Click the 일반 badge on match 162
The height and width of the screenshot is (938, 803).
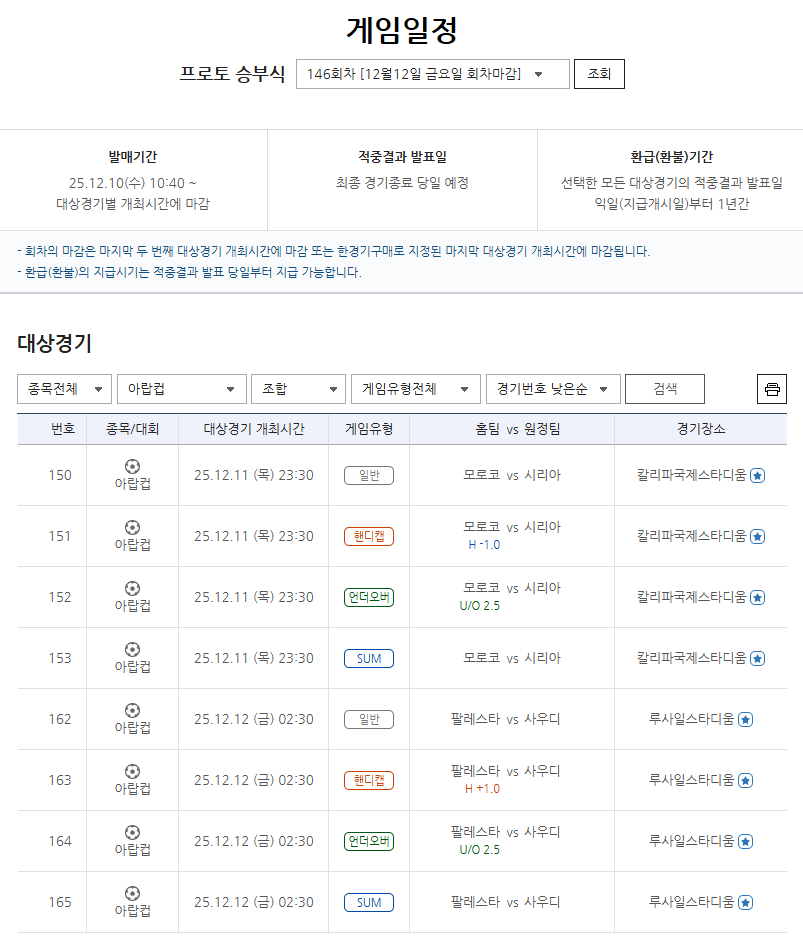tap(370, 718)
